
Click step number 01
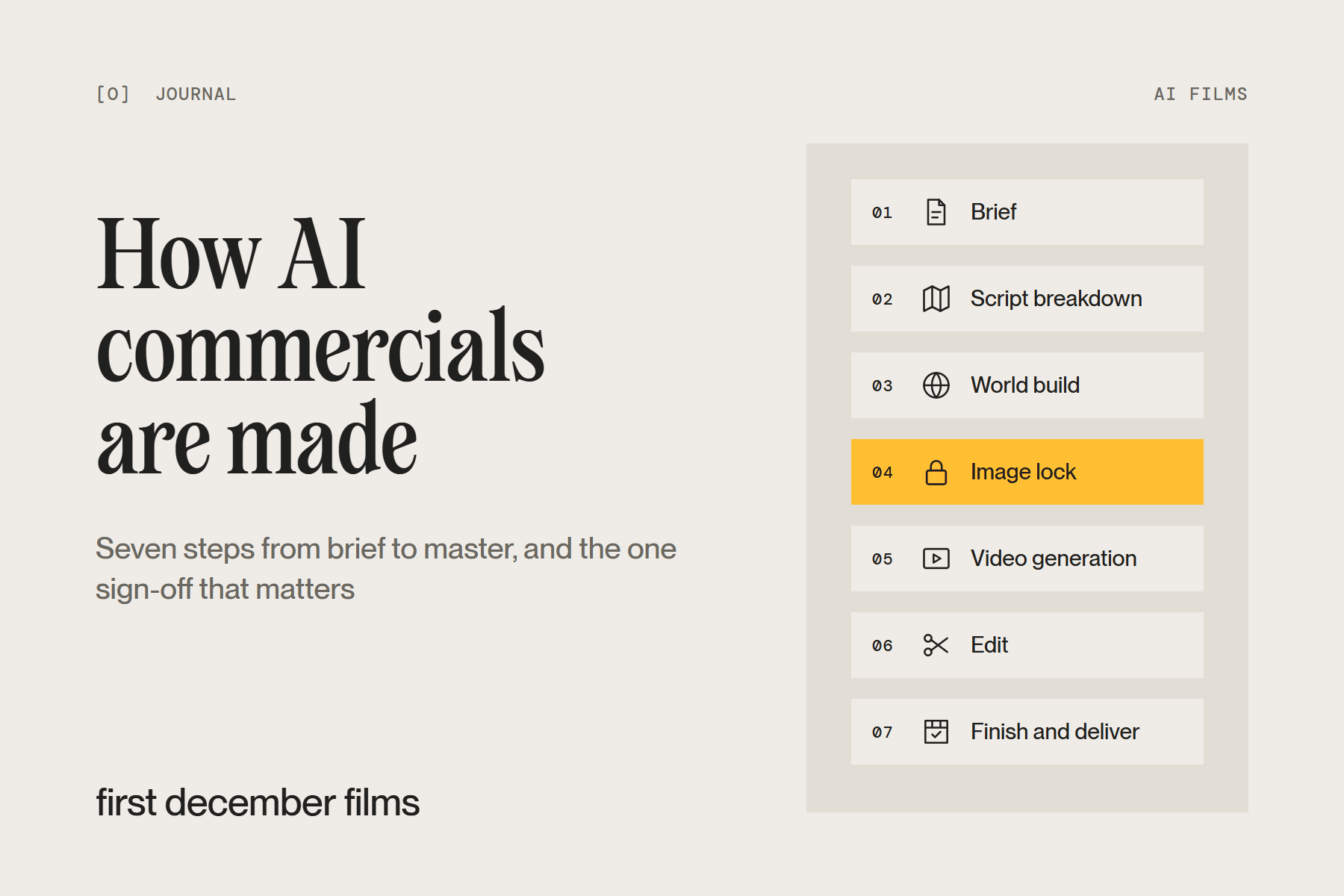coord(882,213)
